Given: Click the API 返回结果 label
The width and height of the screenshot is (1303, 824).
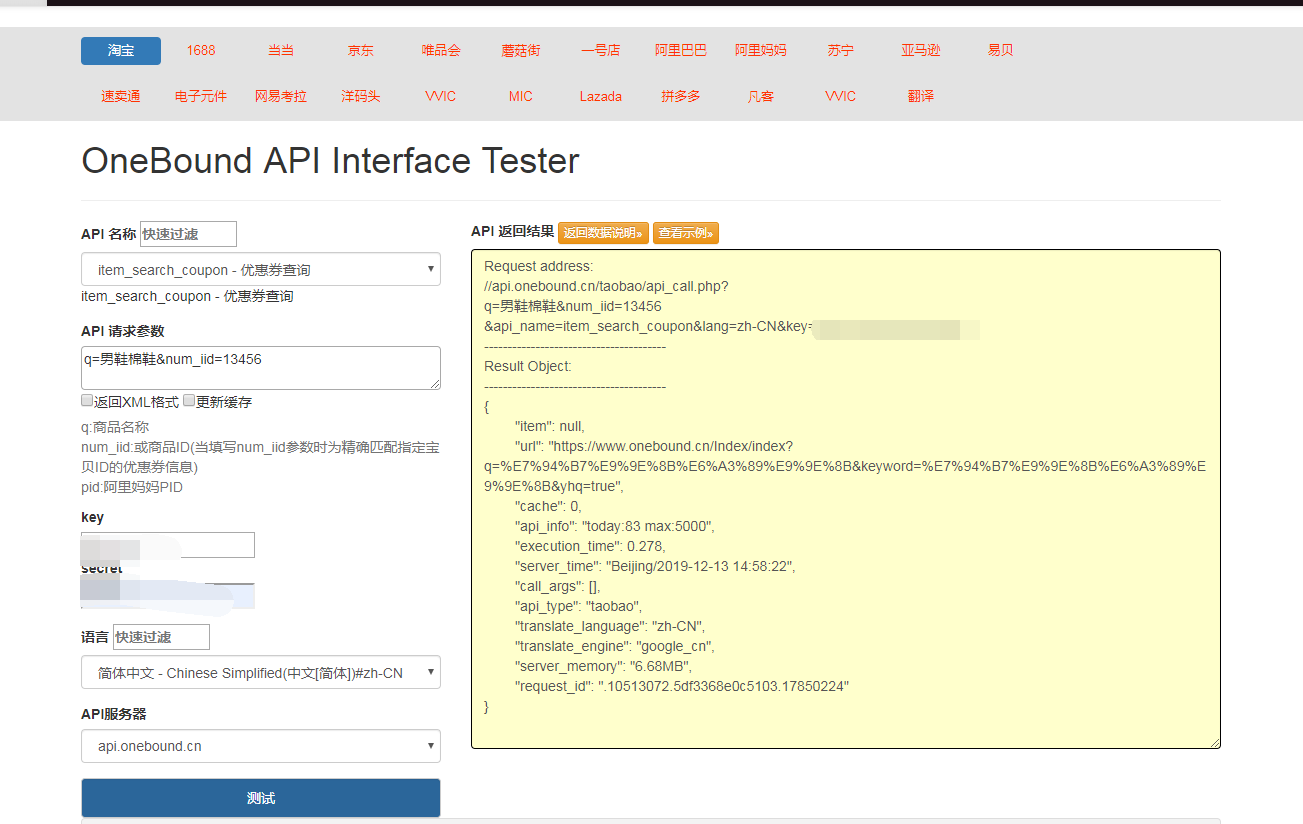Looking at the screenshot, I should (x=512, y=231).
